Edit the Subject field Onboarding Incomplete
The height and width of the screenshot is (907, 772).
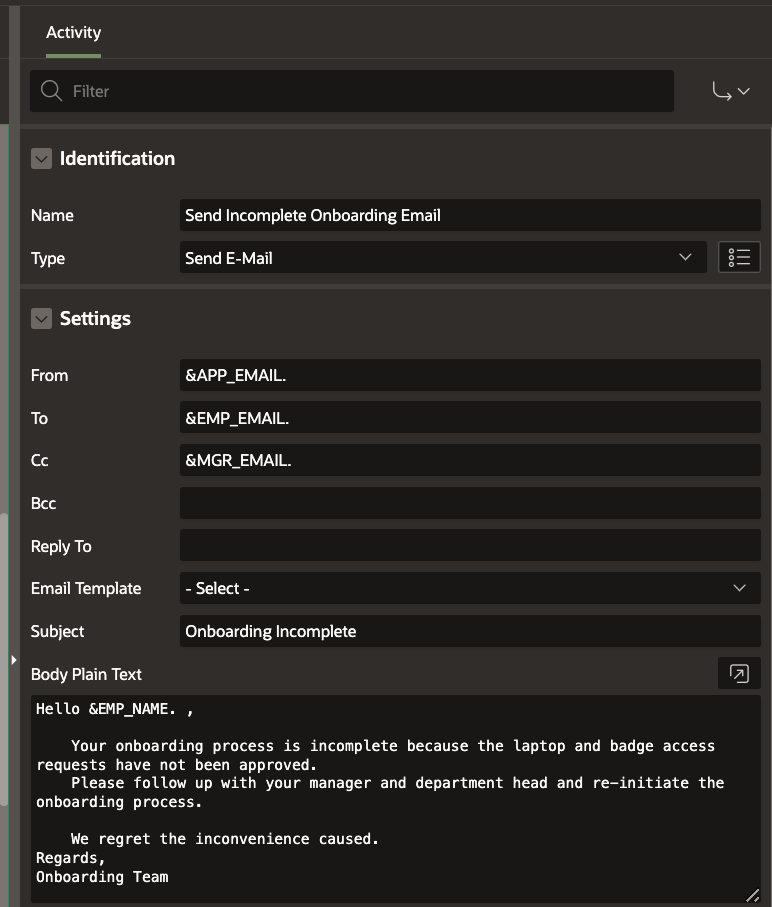point(469,631)
